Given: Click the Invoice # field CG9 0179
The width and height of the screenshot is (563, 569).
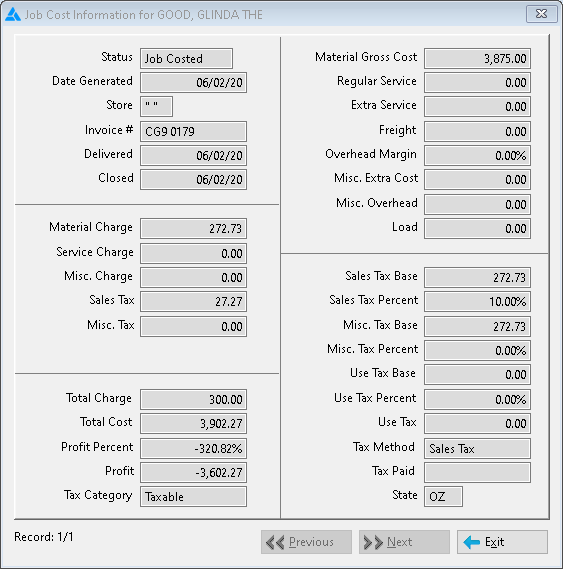Looking at the screenshot, I should [x=193, y=131].
